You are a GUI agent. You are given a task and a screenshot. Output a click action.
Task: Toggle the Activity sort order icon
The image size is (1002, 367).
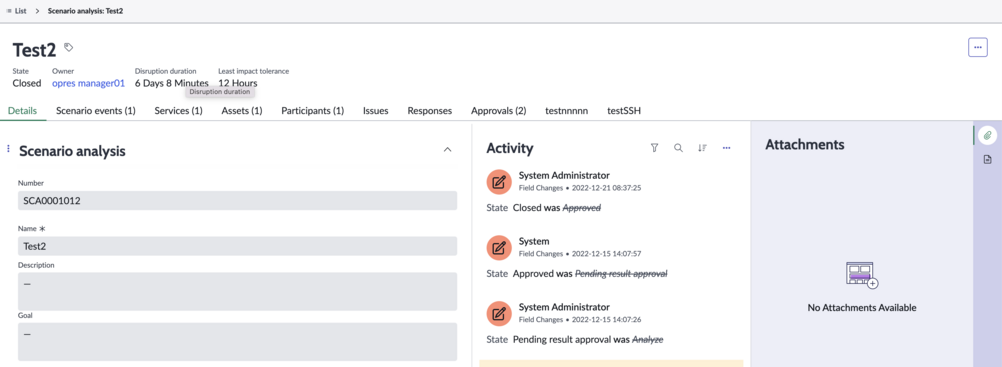(702, 148)
